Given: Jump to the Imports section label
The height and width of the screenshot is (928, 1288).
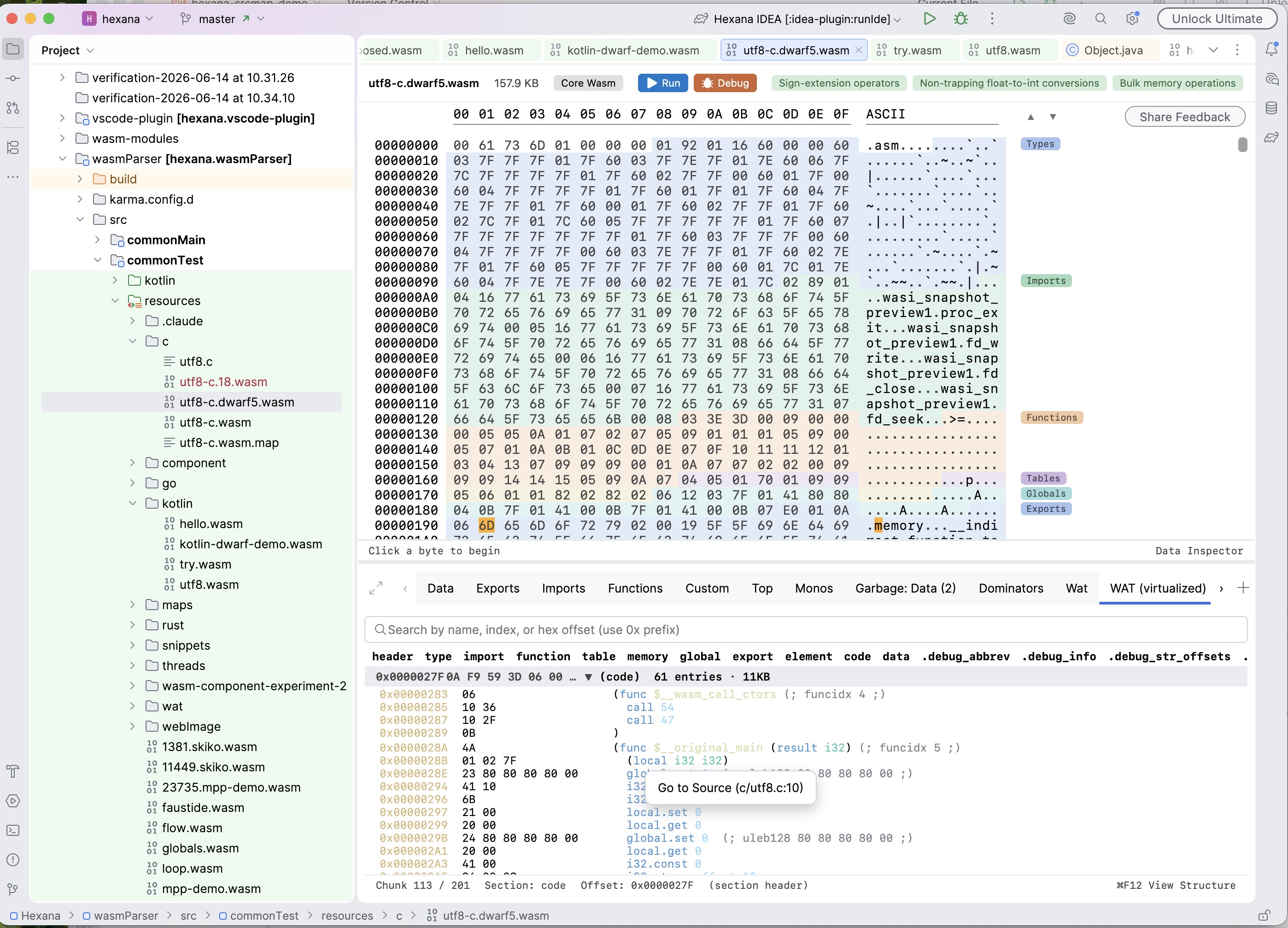Looking at the screenshot, I should click(x=1046, y=281).
